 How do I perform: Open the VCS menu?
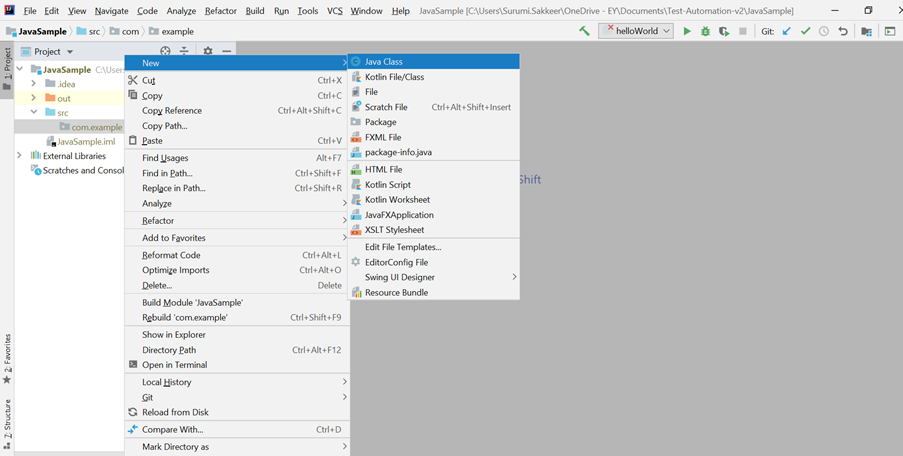point(335,10)
